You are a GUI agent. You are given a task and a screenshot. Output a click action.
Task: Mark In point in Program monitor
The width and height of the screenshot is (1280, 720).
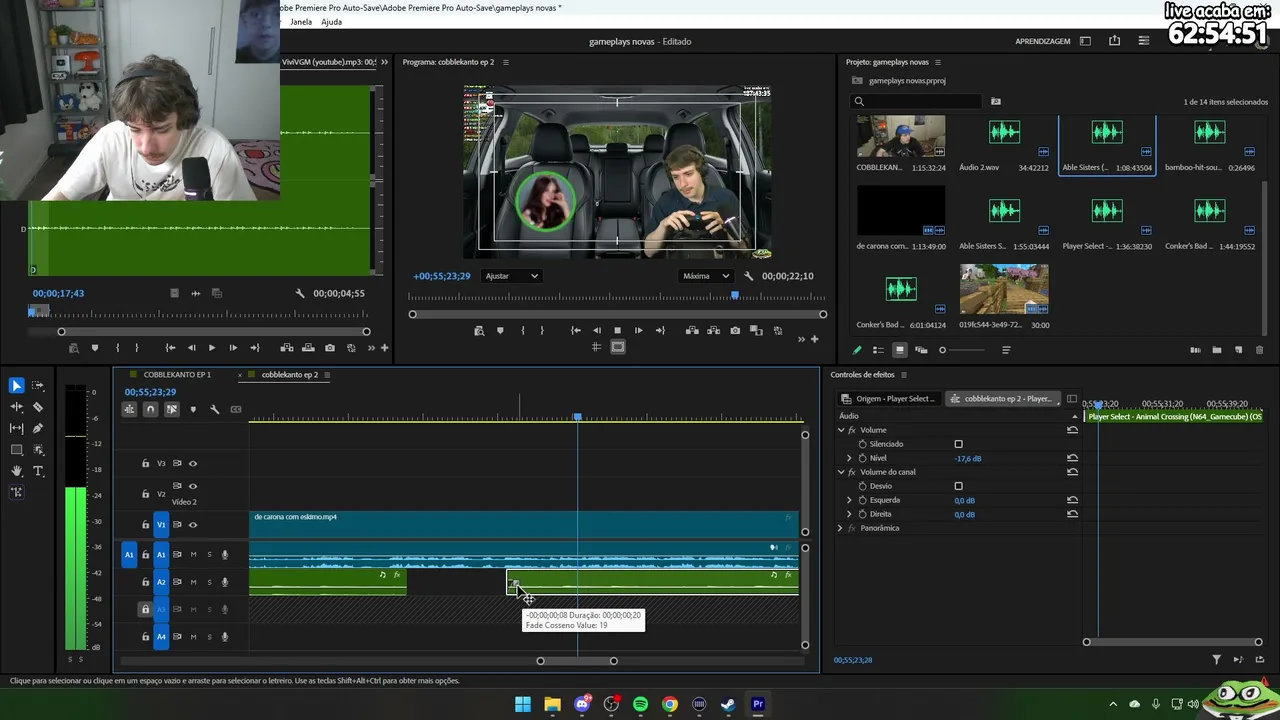[x=522, y=331]
